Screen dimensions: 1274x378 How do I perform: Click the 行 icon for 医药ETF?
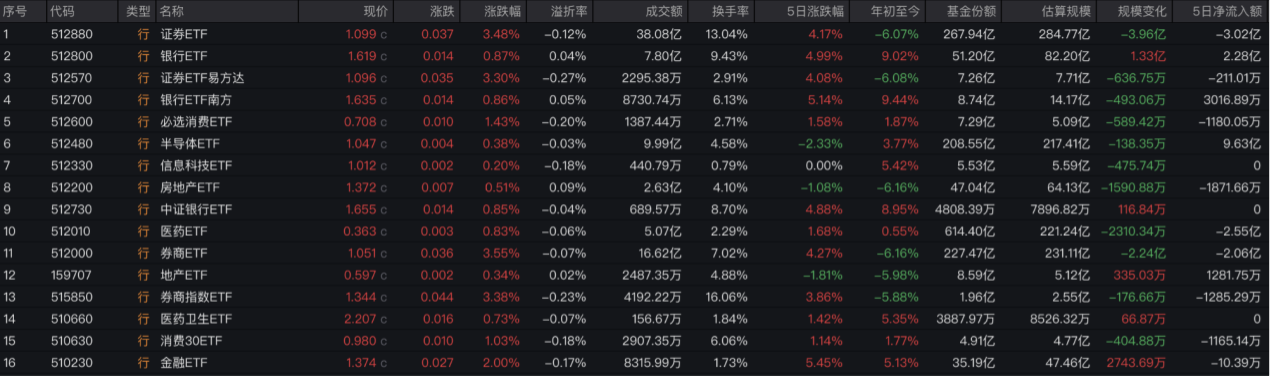[142, 232]
